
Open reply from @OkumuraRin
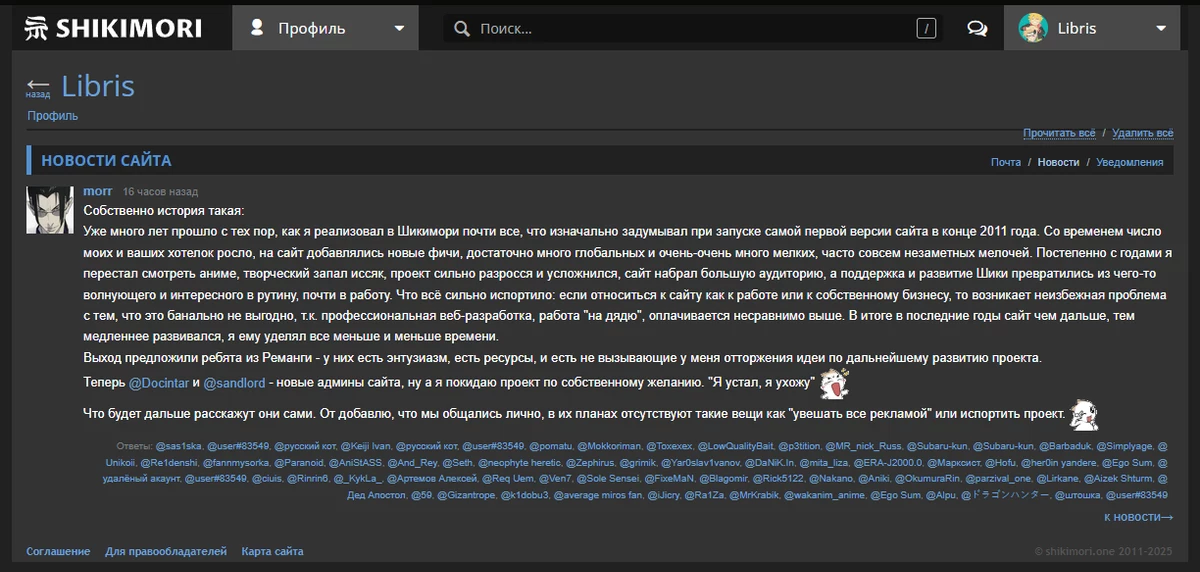click(x=926, y=481)
